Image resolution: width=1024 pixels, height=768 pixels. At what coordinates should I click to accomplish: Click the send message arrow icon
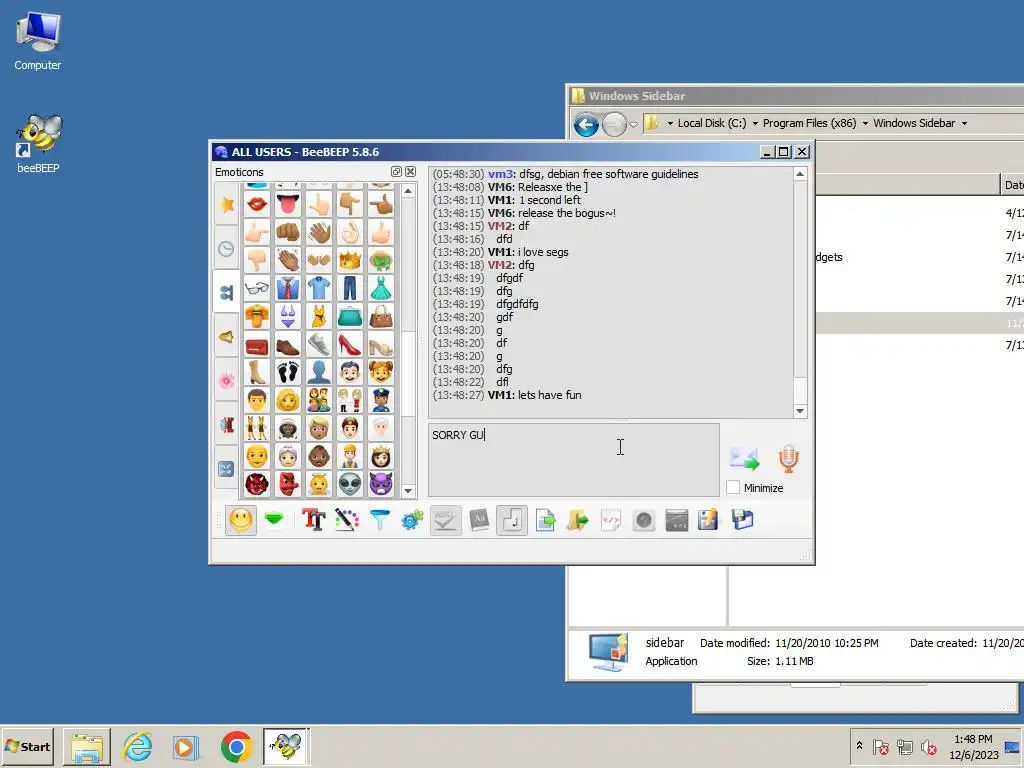[744, 459]
